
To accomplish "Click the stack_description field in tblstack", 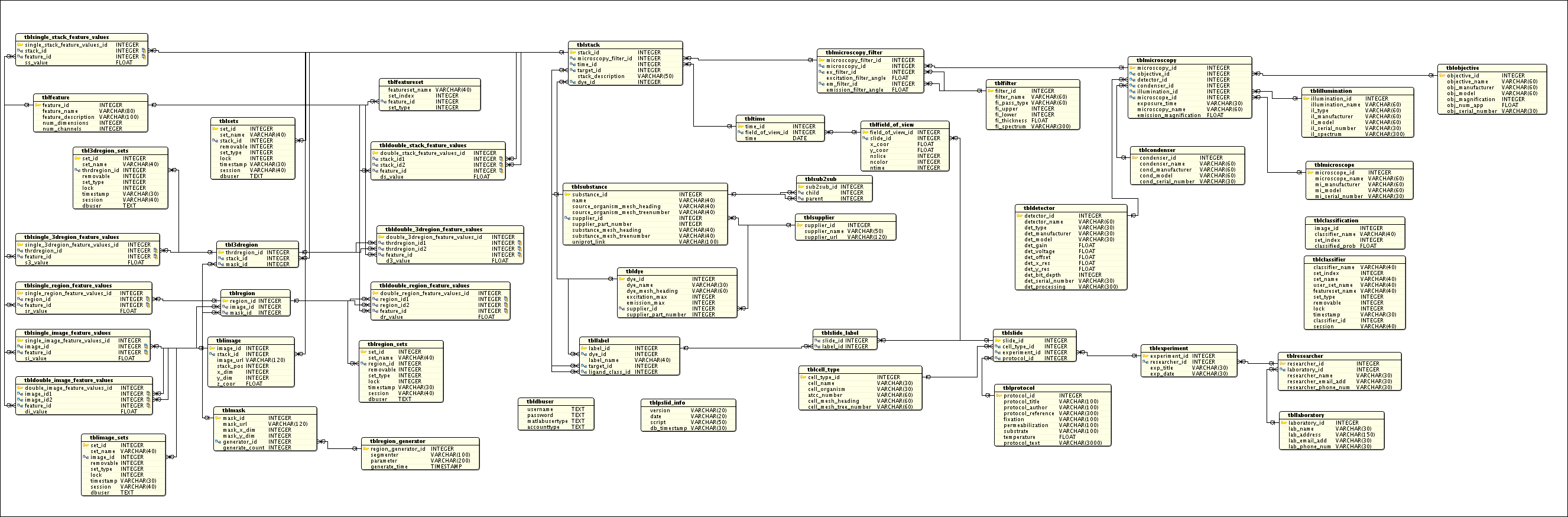I will pyautogui.click(x=626, y=77).
